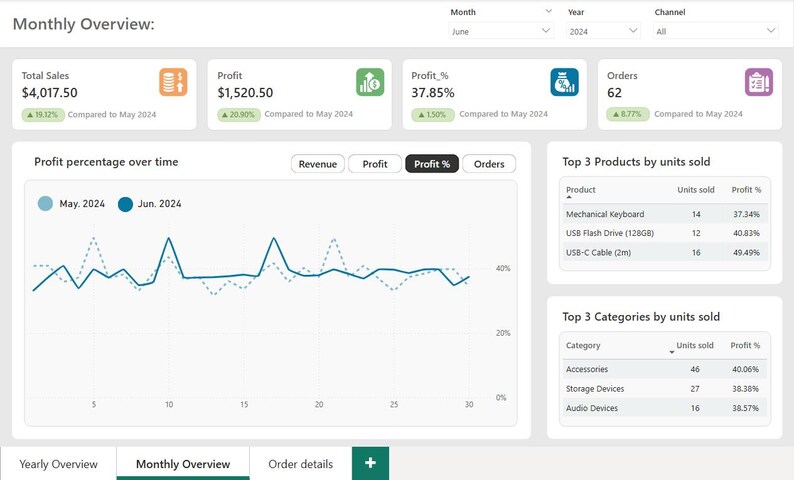
Task: Click the $4,017.50 Total Sales value
Action: click(50, 93)
